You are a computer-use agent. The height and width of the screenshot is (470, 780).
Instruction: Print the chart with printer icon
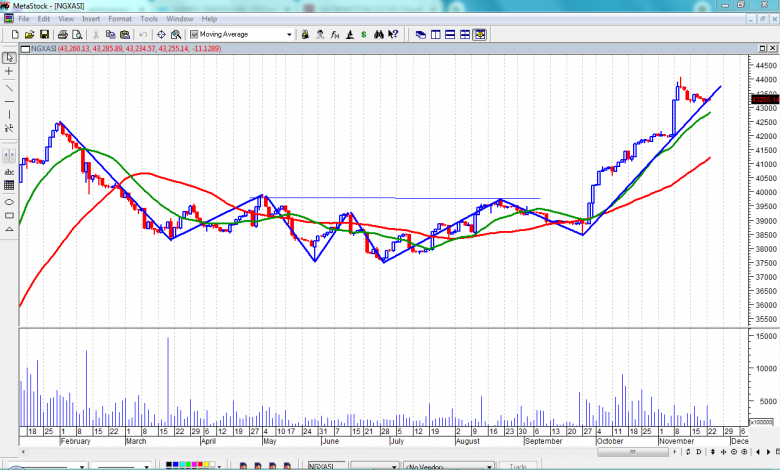pyautogui.click(x=63, y=34)
